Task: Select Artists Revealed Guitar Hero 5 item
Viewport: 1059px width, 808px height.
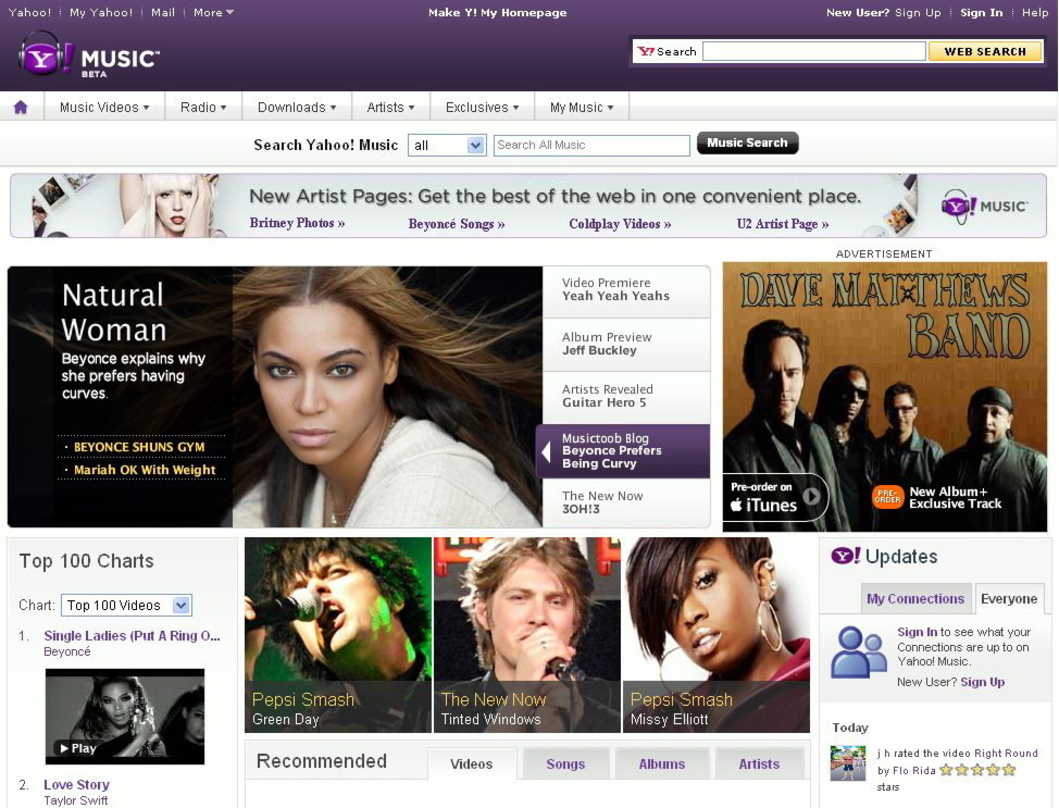Action: point(626,397)
